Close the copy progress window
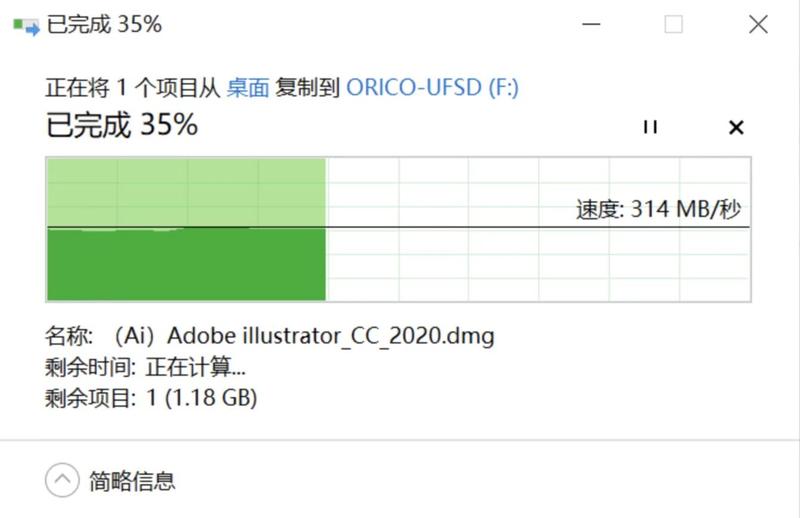The height and width of the screenshot is (518, 800). click(x=758, y=24)
